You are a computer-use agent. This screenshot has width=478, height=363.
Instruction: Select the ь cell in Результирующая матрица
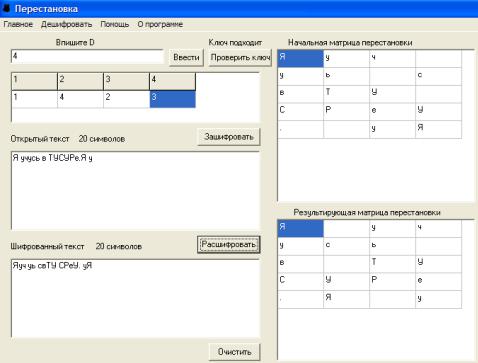pos(392,246)
